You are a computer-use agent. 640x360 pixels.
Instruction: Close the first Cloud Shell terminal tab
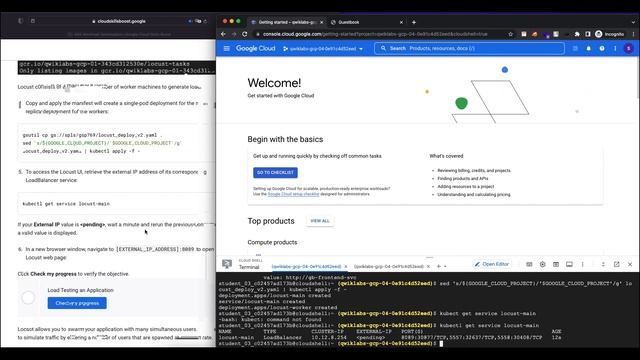tap(346, 267)
